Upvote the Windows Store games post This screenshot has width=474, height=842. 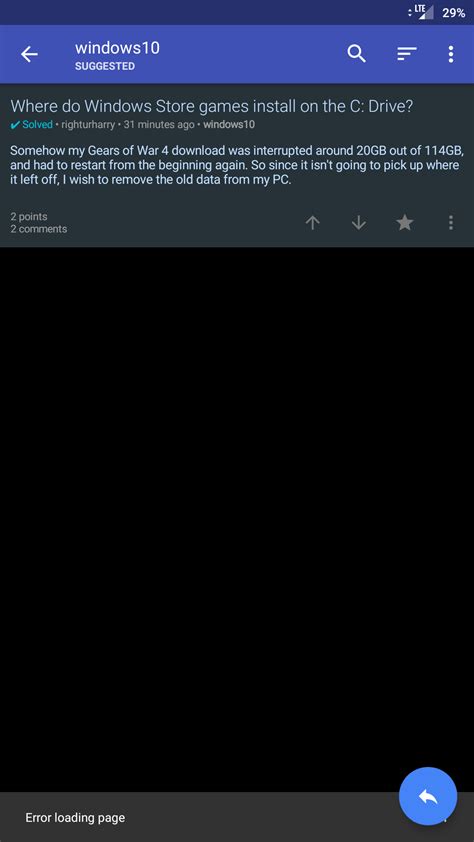click(312, 222)
